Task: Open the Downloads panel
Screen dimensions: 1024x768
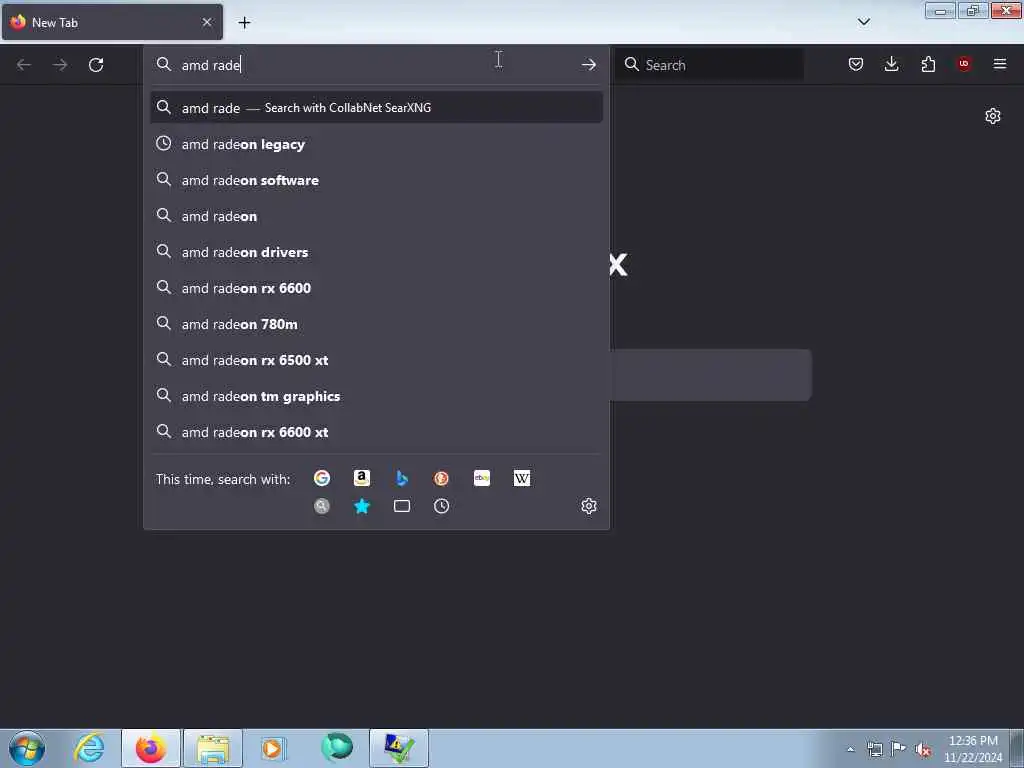Action: 891,64
